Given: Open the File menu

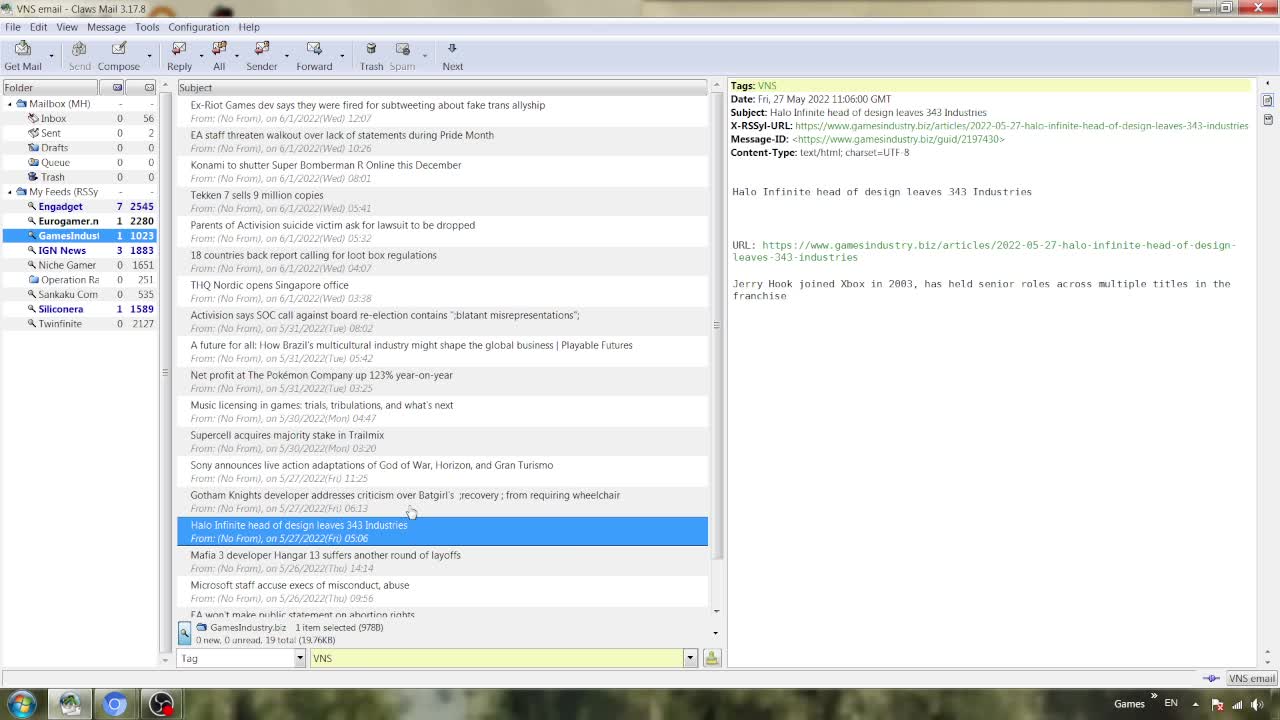Looking at the screenshot, I should tap(13, 27).
